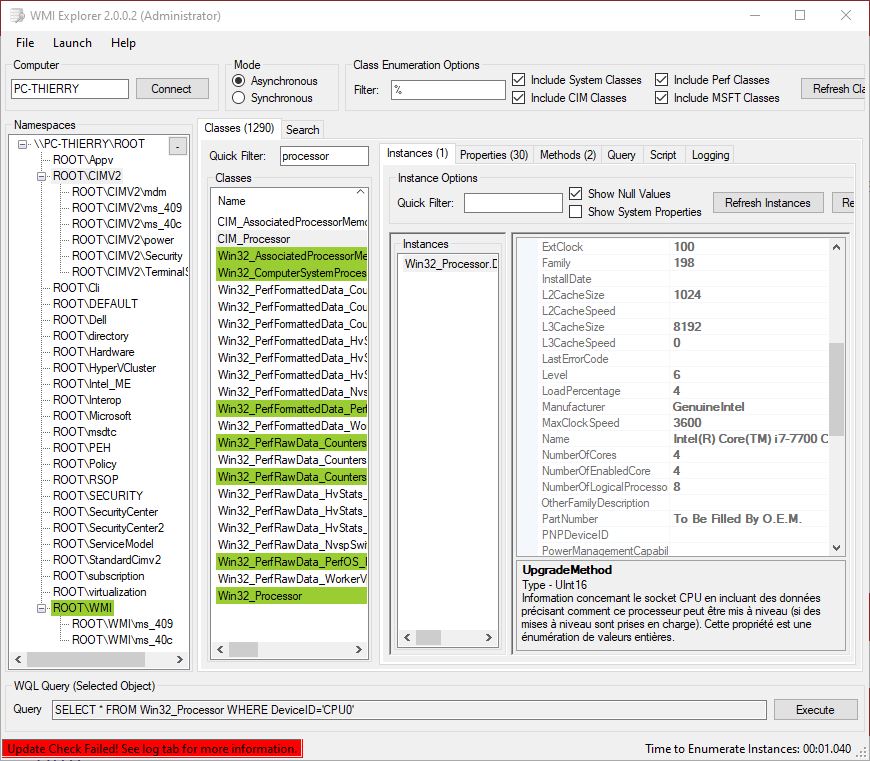Open the Search tab
The height and width of the screenshot is (761, 870).
pyautogui.click(x=302, y=130)
